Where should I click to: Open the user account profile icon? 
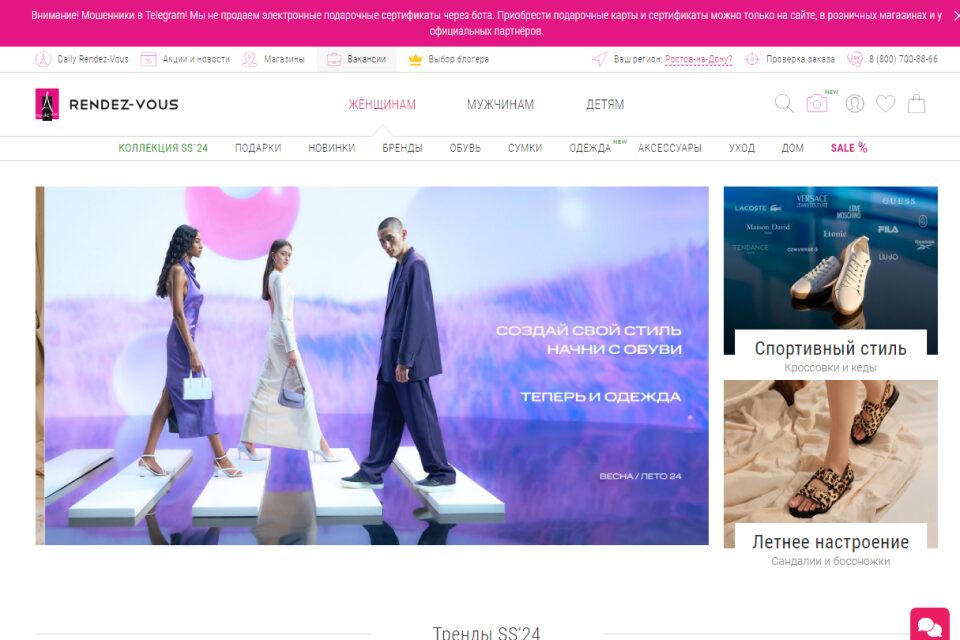(854, 104)
